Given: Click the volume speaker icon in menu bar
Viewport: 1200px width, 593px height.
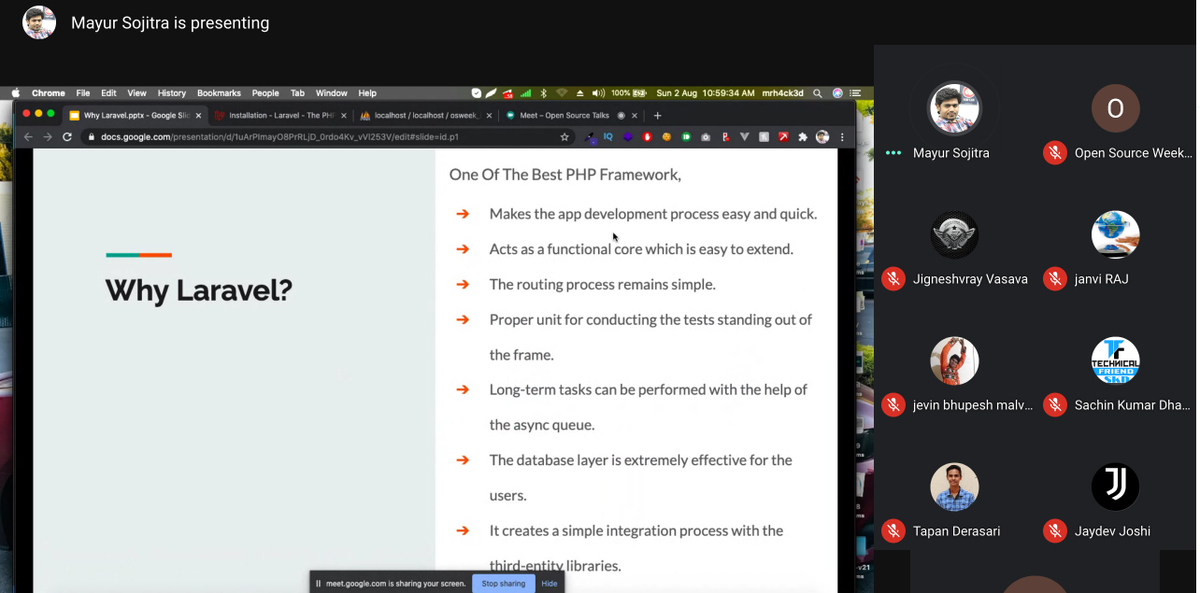Looking at the screenshot, I should pos(598,93).
